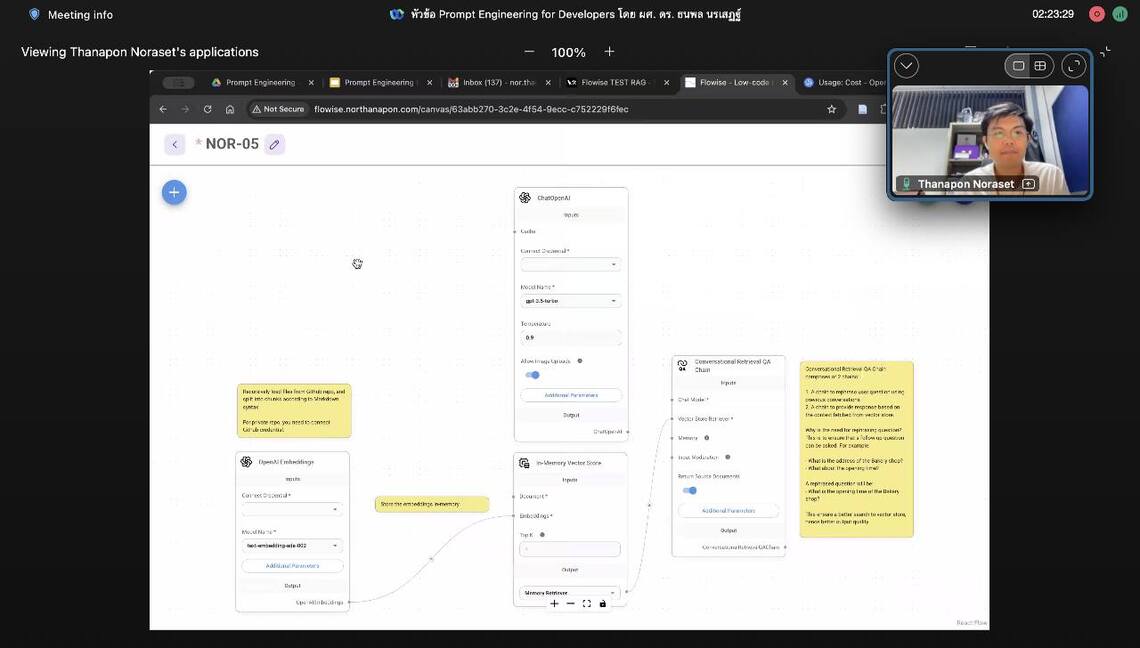
Task: Lock the canvas with the padlock icon
Action: pos(602,604)
